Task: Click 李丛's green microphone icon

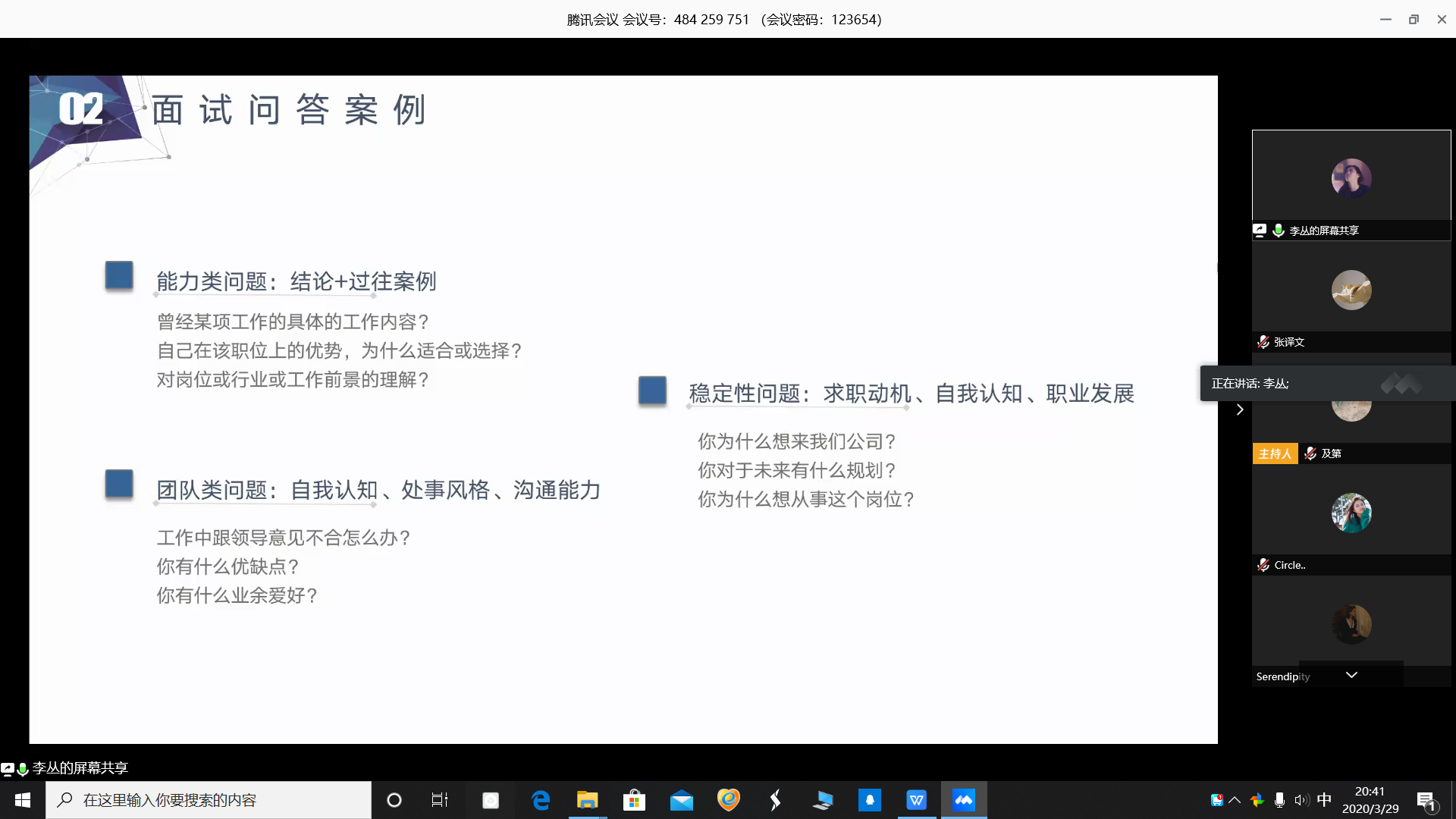Action: 1279,231
